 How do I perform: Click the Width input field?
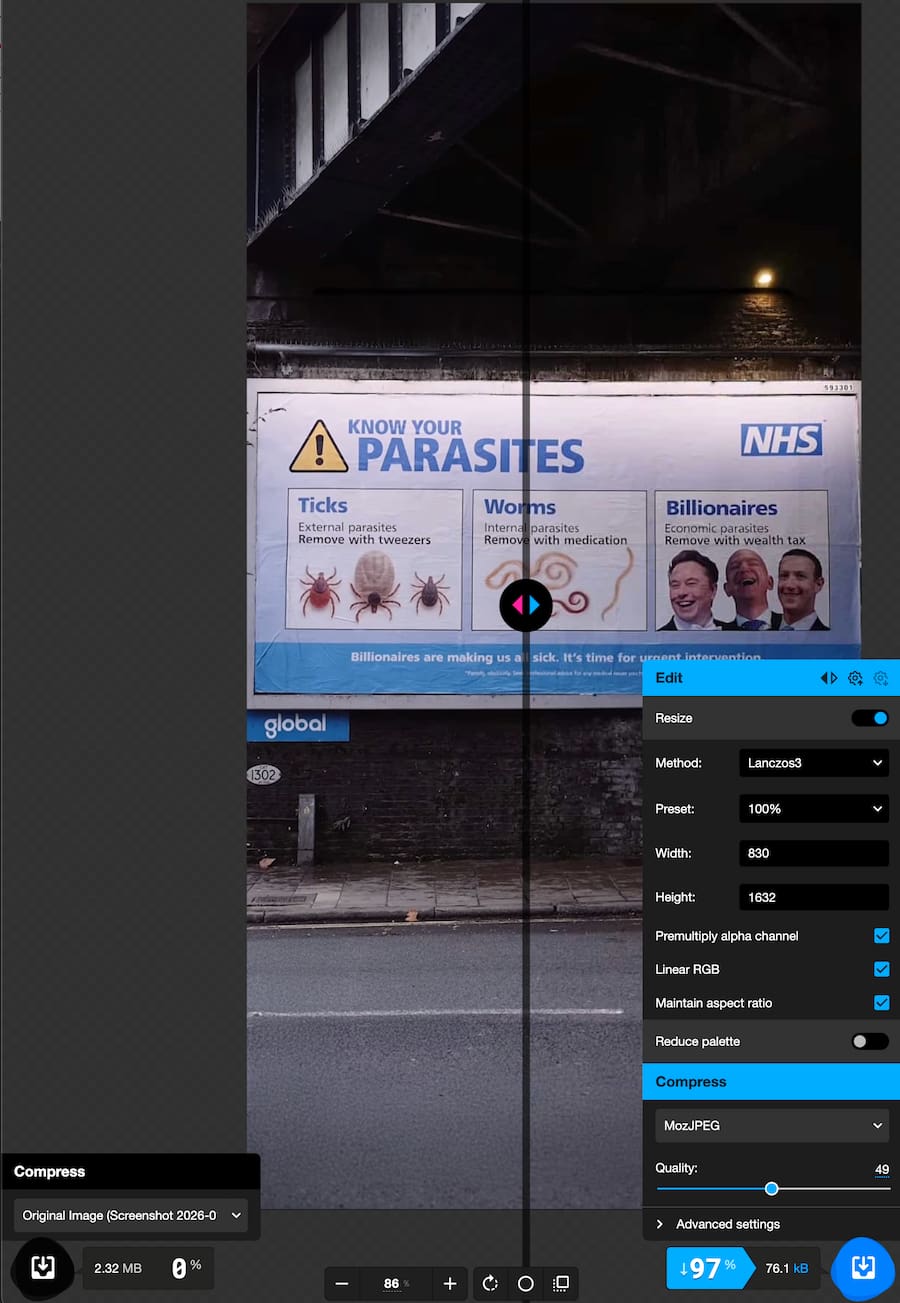click(x=813, y=853)
